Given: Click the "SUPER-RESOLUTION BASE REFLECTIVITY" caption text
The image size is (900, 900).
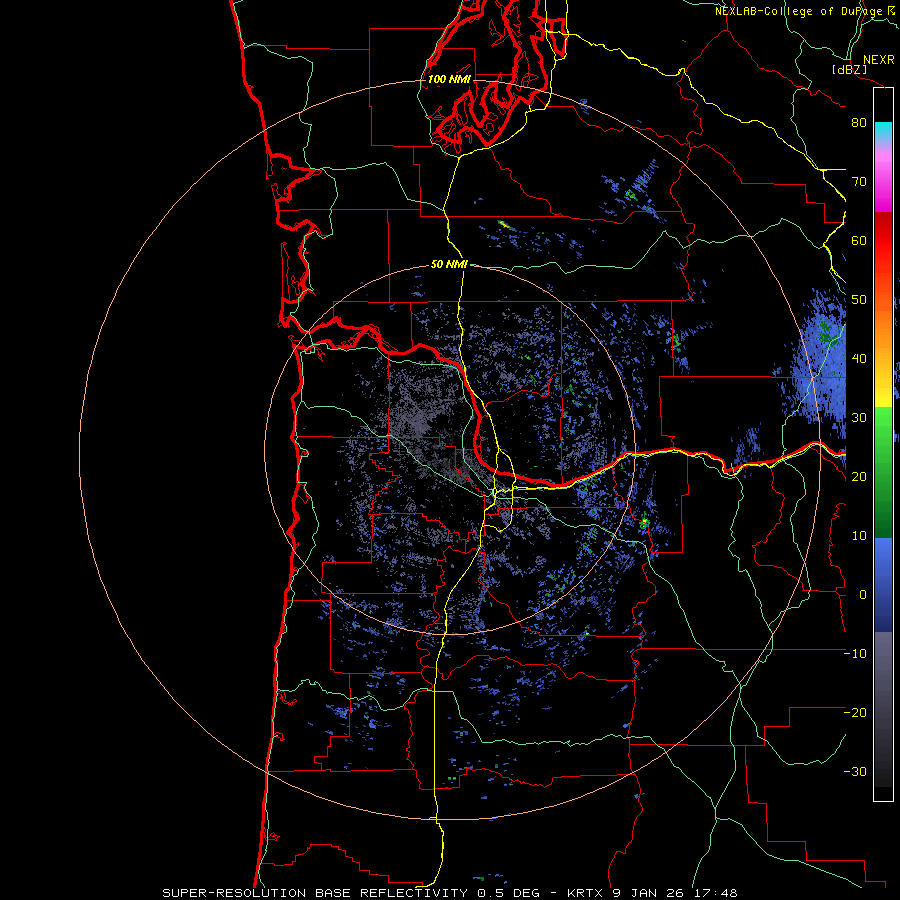Looking at the screenshot, I should coord(315,893).
